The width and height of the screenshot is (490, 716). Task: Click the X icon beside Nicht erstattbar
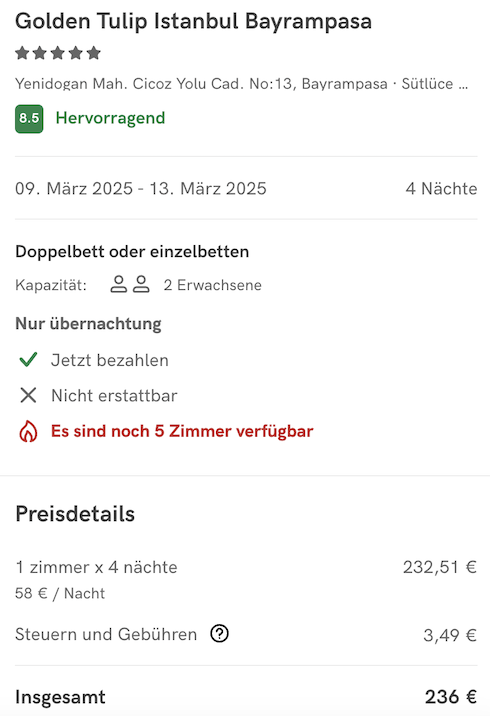pyautogui.click(x=28, y=395)
